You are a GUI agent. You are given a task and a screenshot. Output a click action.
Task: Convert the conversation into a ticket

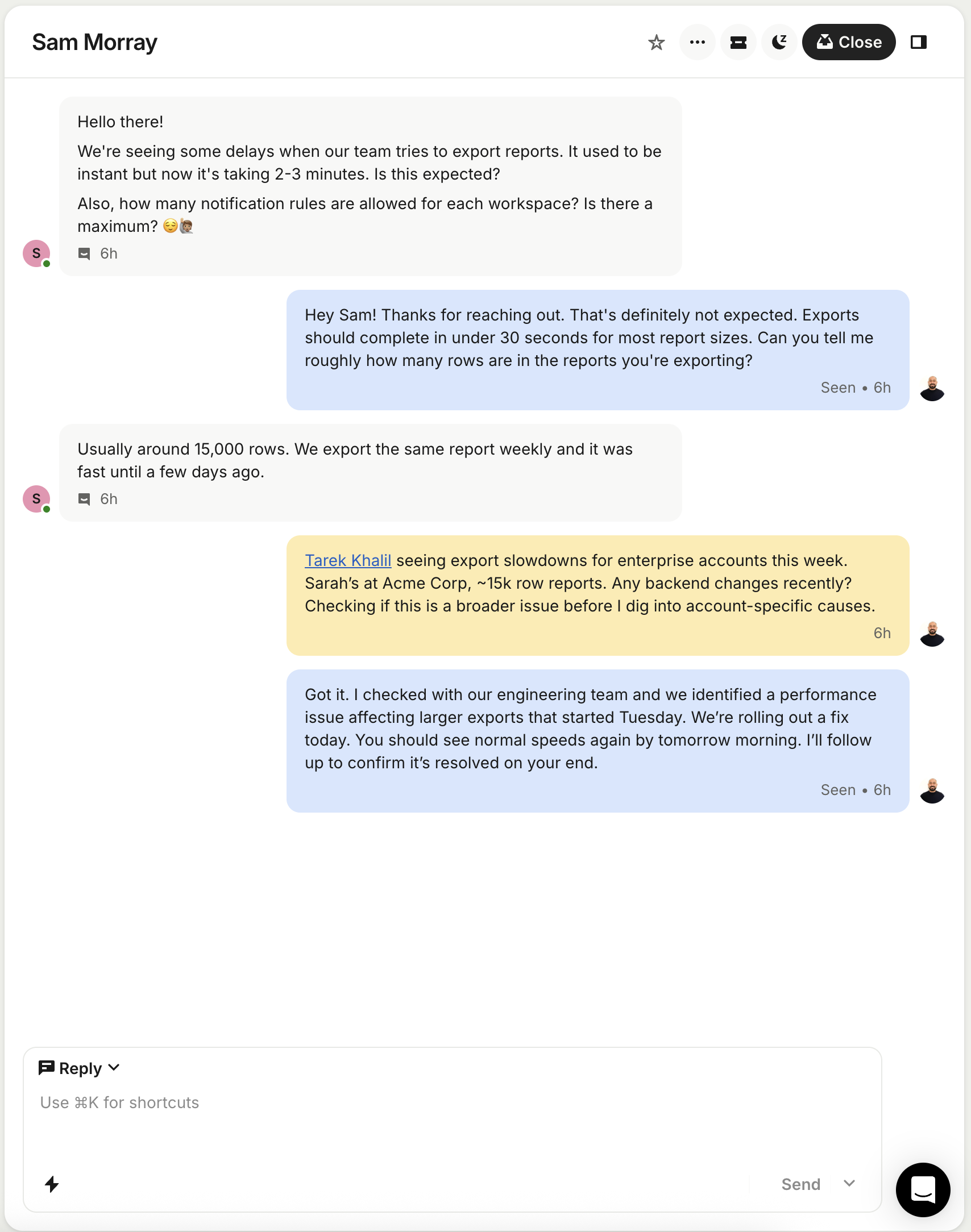738,42
